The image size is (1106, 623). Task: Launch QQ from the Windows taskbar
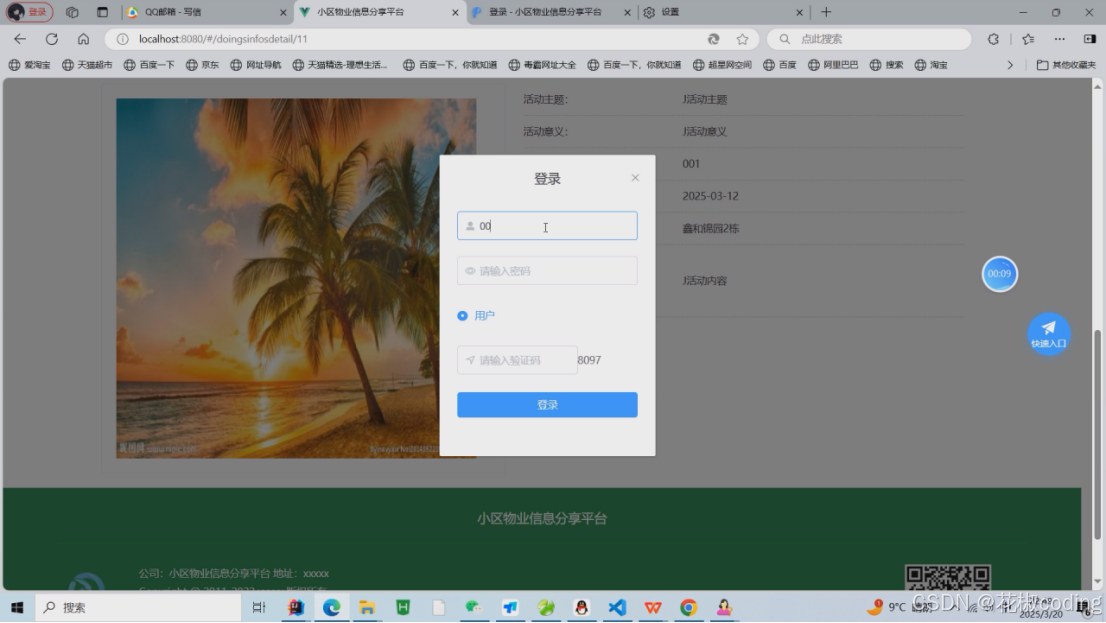[x=582, y=606]
